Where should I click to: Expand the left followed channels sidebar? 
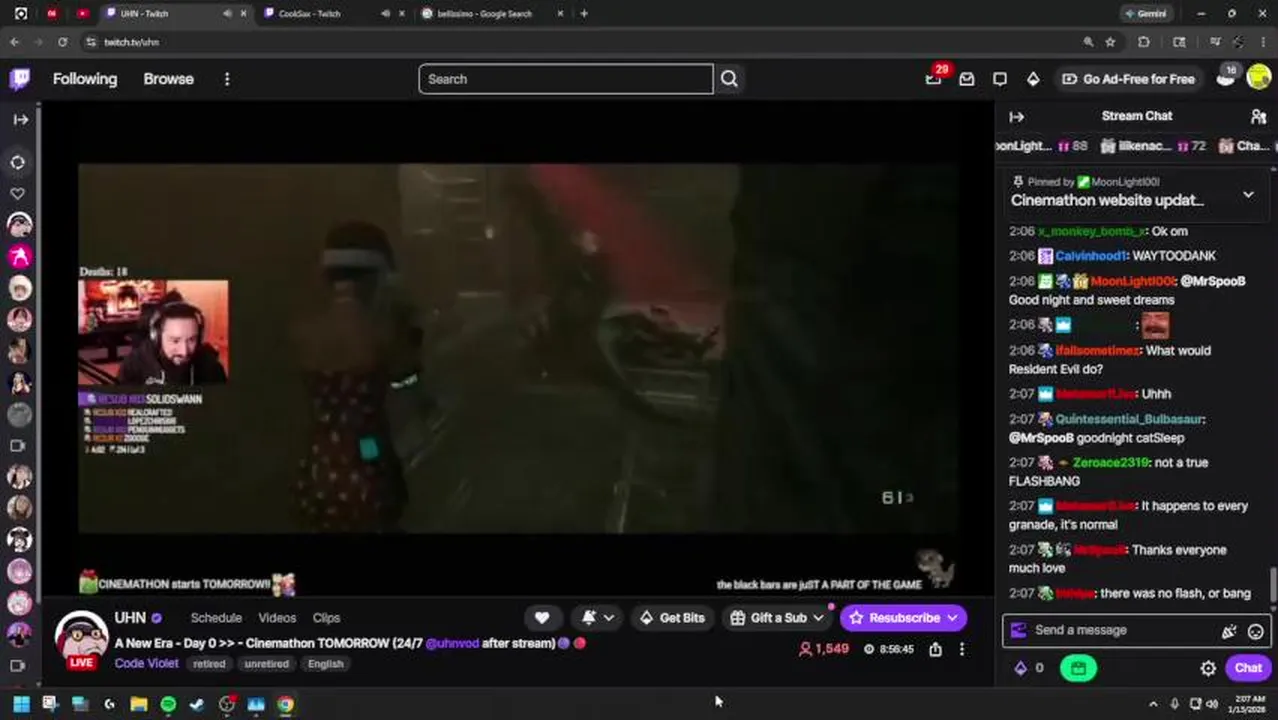point(20,119)
